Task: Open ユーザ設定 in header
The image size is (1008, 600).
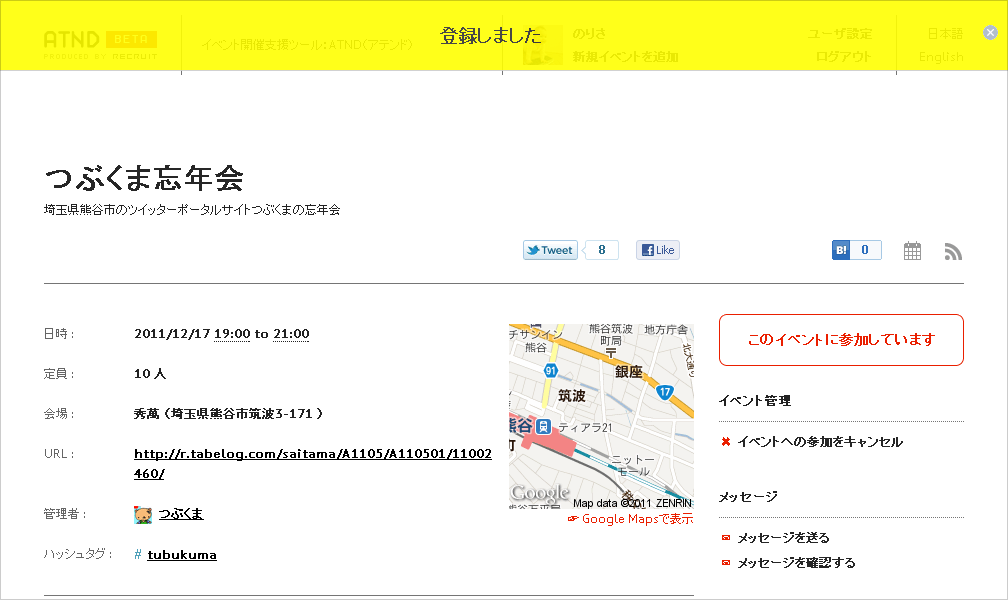Action: (x=840, y=33)
